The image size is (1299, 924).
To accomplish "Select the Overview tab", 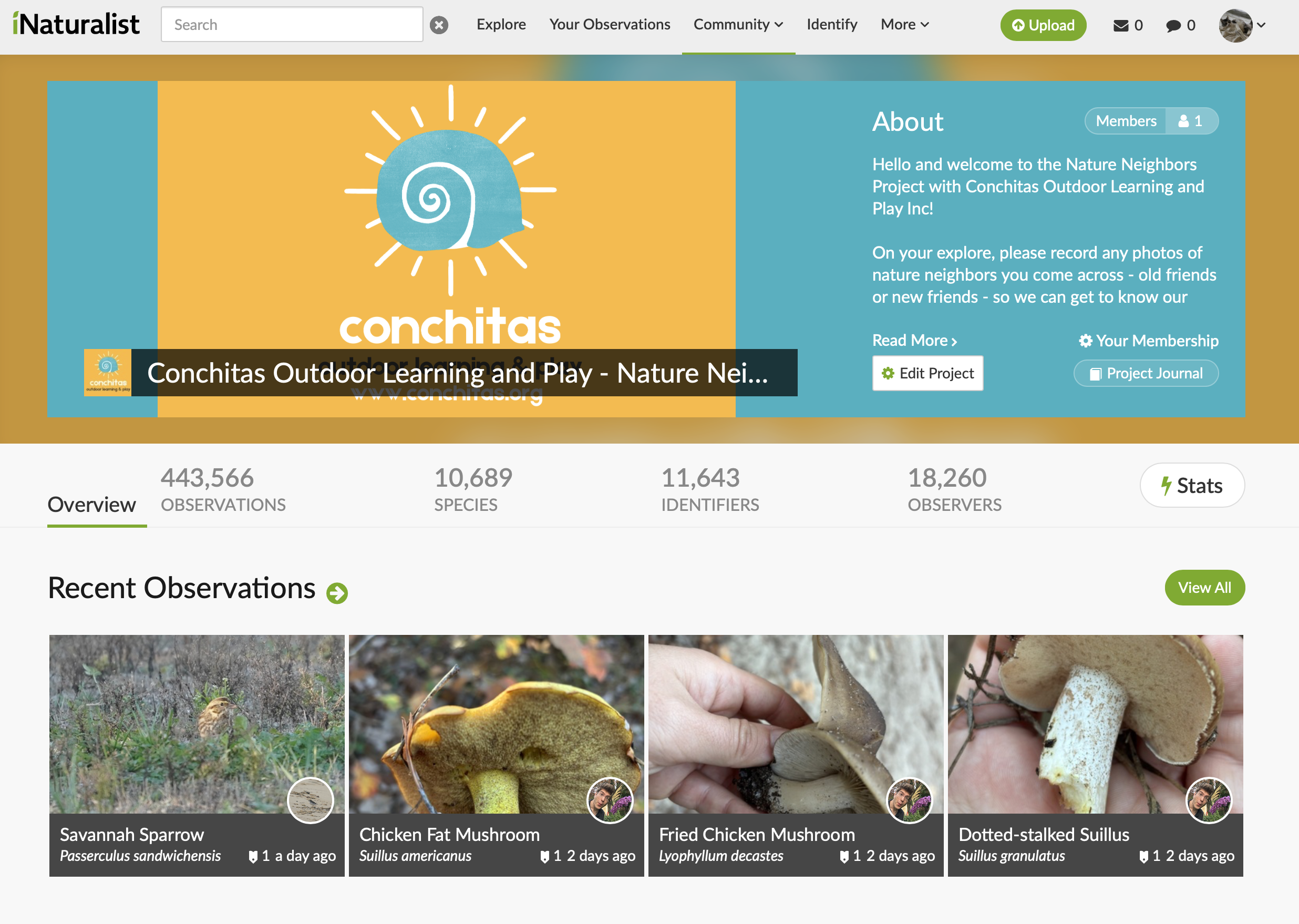I will 91,504.
